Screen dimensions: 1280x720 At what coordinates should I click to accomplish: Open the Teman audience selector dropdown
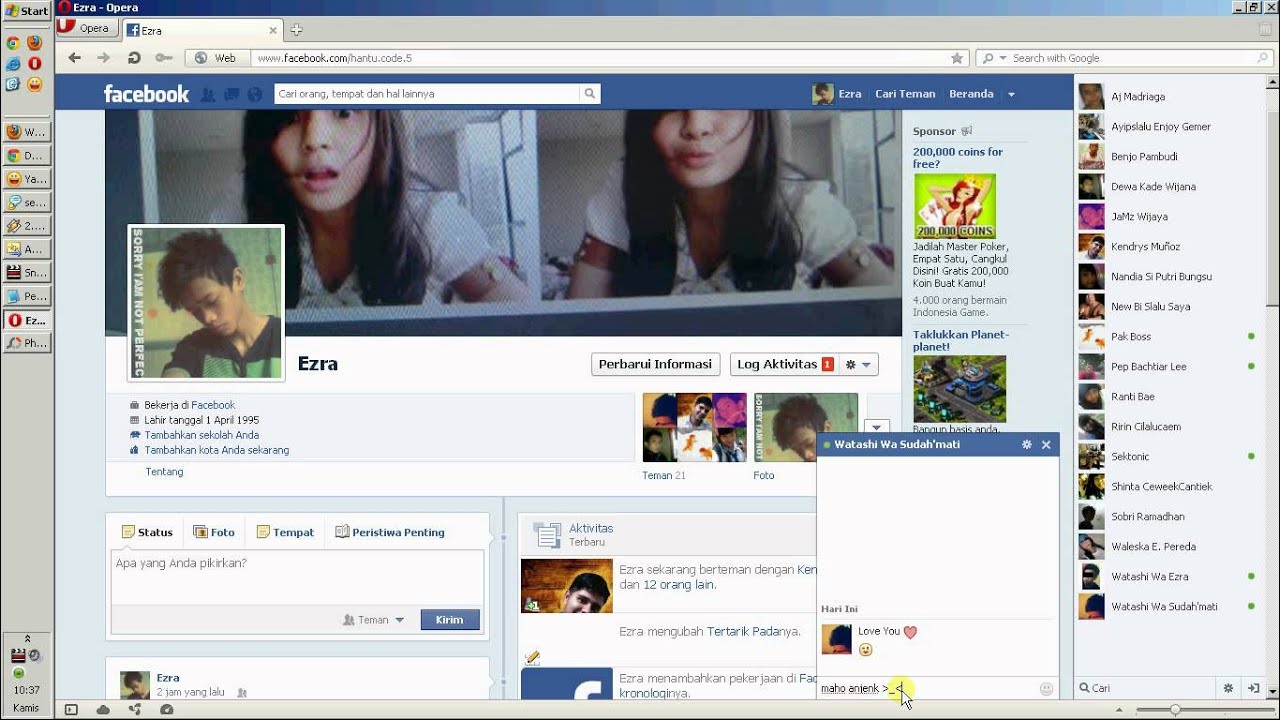click(x=373, y=620)
